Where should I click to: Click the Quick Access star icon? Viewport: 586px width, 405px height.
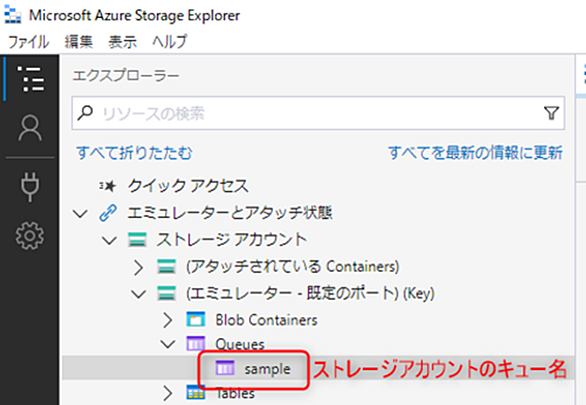click(x=108, y=186)
